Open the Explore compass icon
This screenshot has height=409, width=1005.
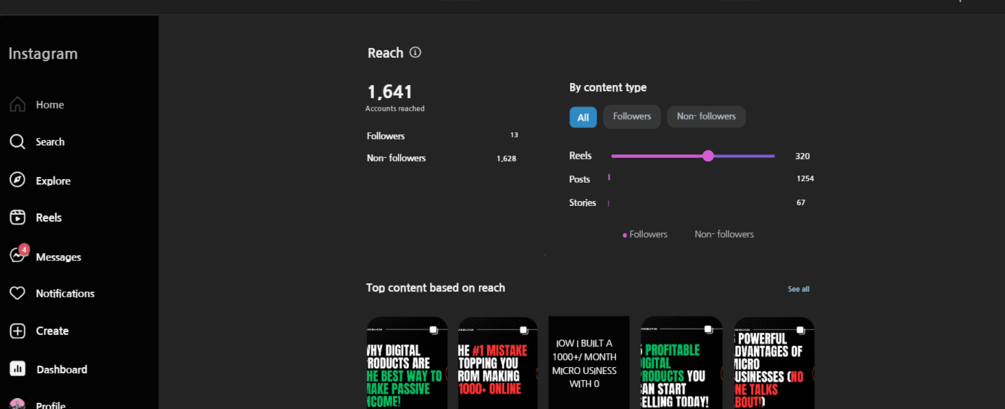17,181
